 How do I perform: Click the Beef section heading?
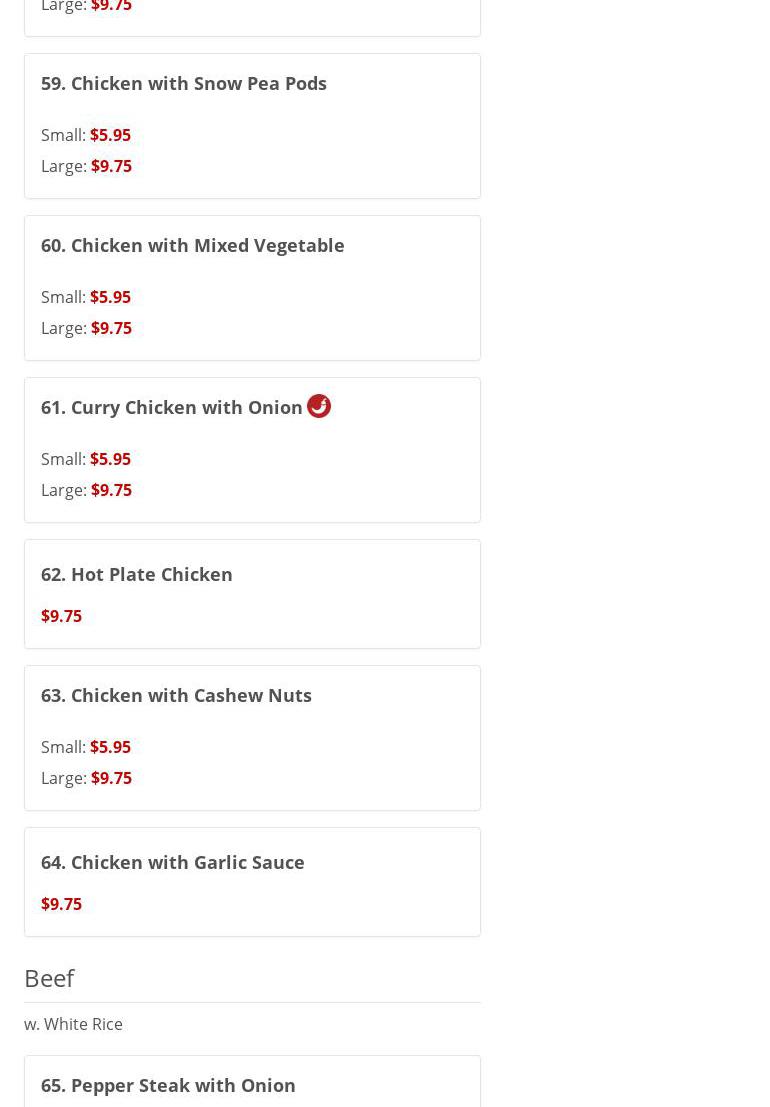click(49, 978)
